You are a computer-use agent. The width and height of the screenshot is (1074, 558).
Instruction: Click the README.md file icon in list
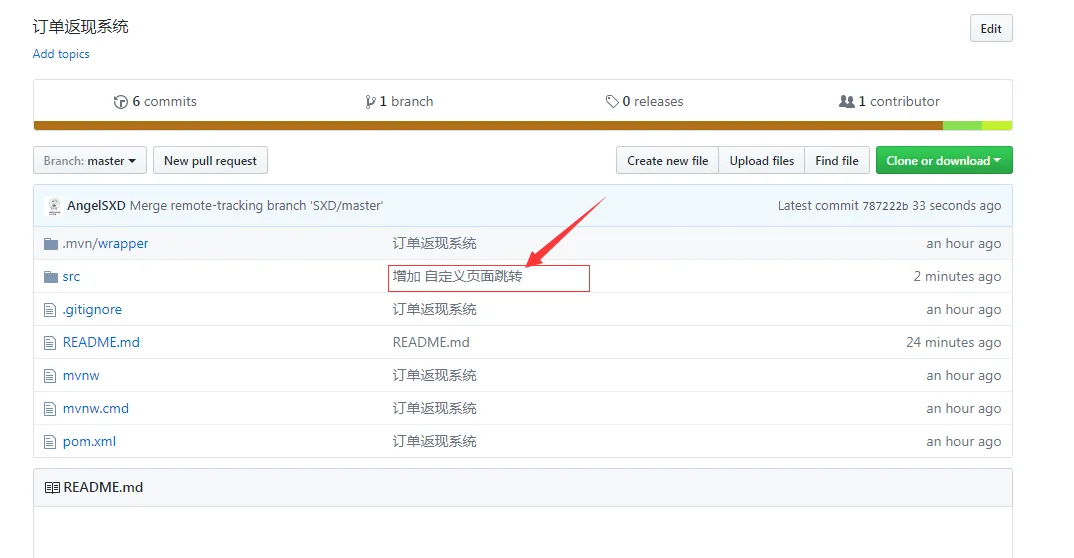49,343
